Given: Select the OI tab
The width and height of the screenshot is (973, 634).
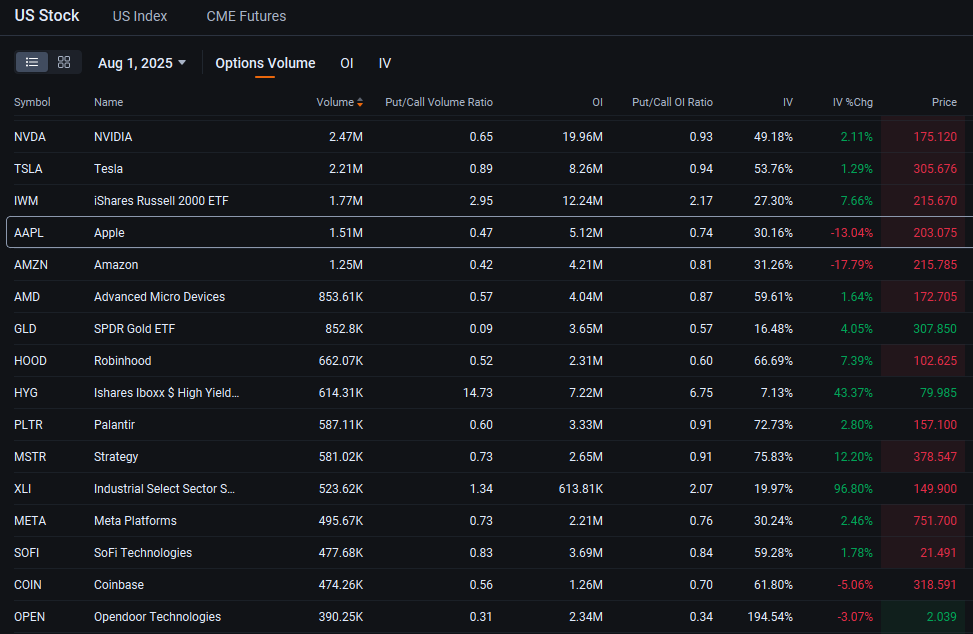Looking at the screenshot, I should click(347, 63).
